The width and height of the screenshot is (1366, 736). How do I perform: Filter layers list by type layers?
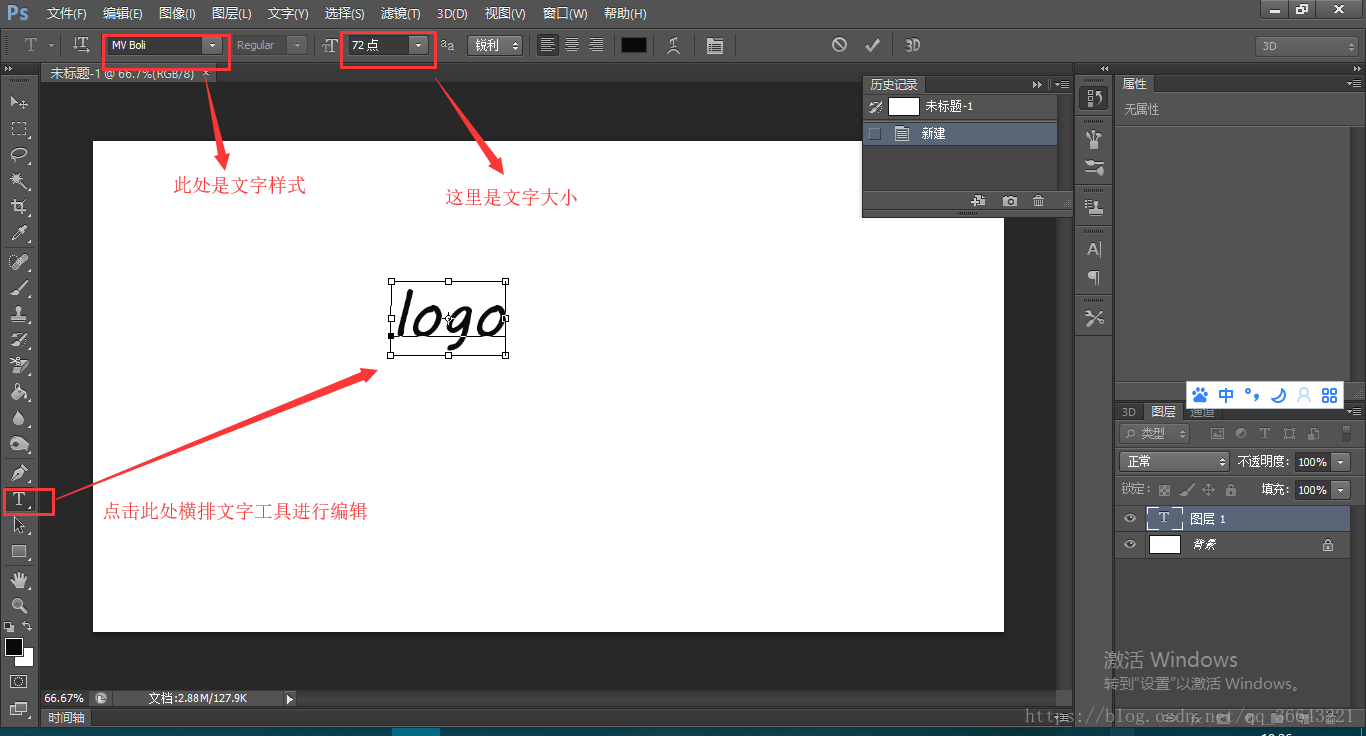(x=1265, y=434)
